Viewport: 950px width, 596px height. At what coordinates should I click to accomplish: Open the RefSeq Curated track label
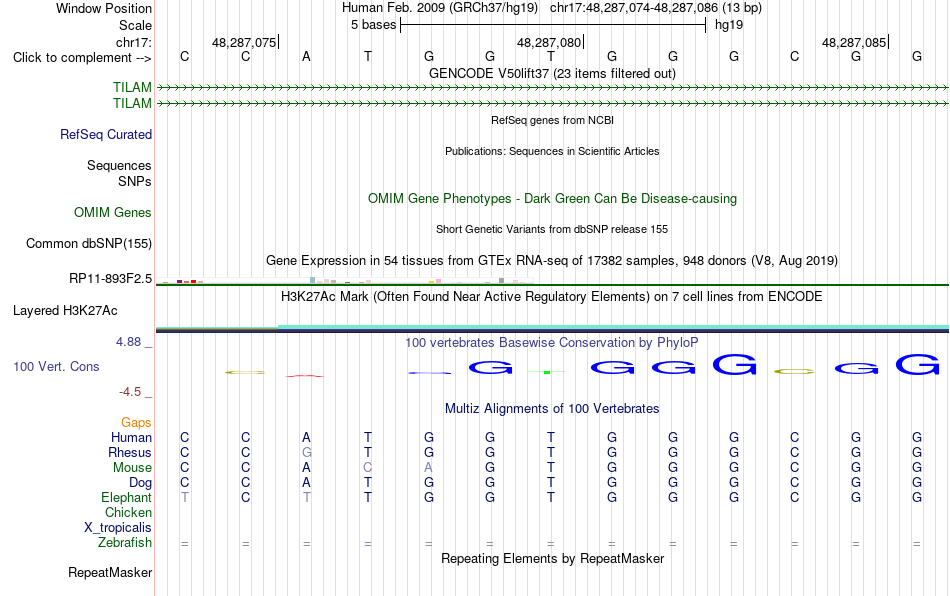[x=106, y=134]
